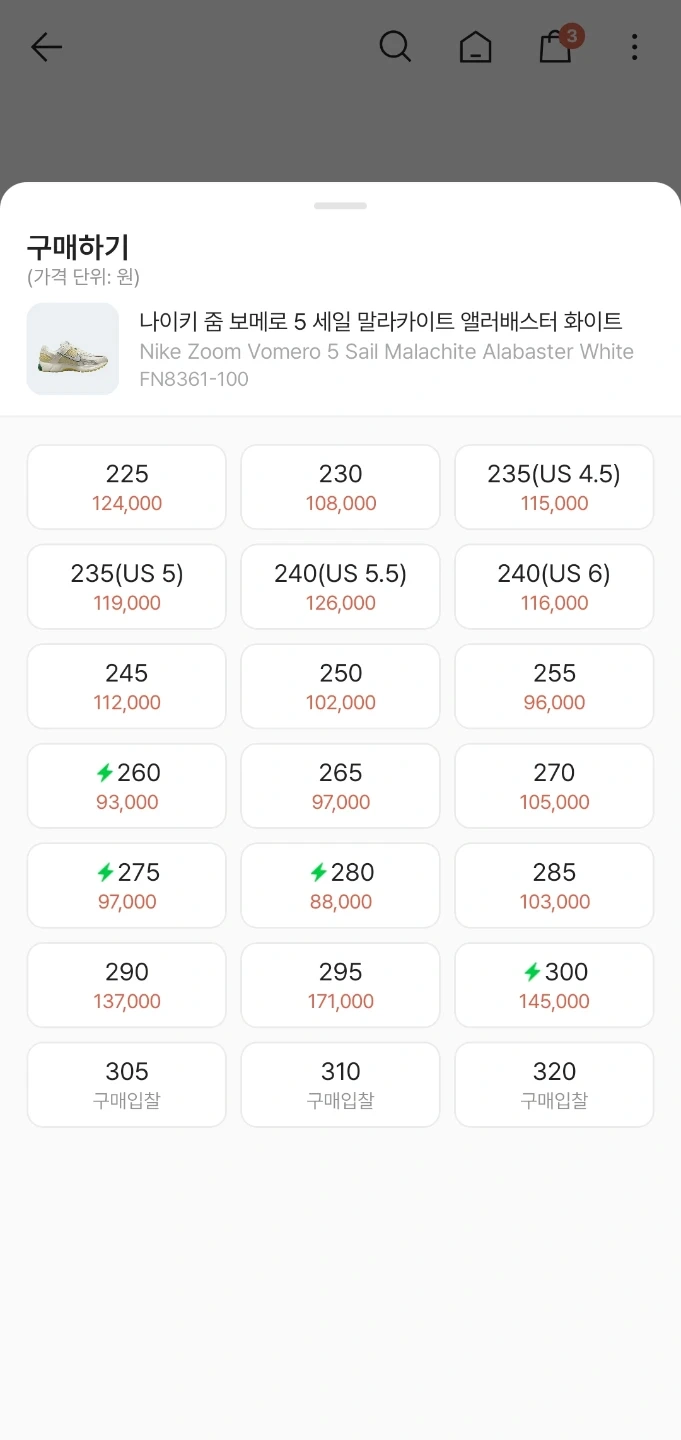Image resolution: width=681 pixels, height=1440 pixels.
Task: Pick fast-delivery size 300
Action: pos(554,985)
